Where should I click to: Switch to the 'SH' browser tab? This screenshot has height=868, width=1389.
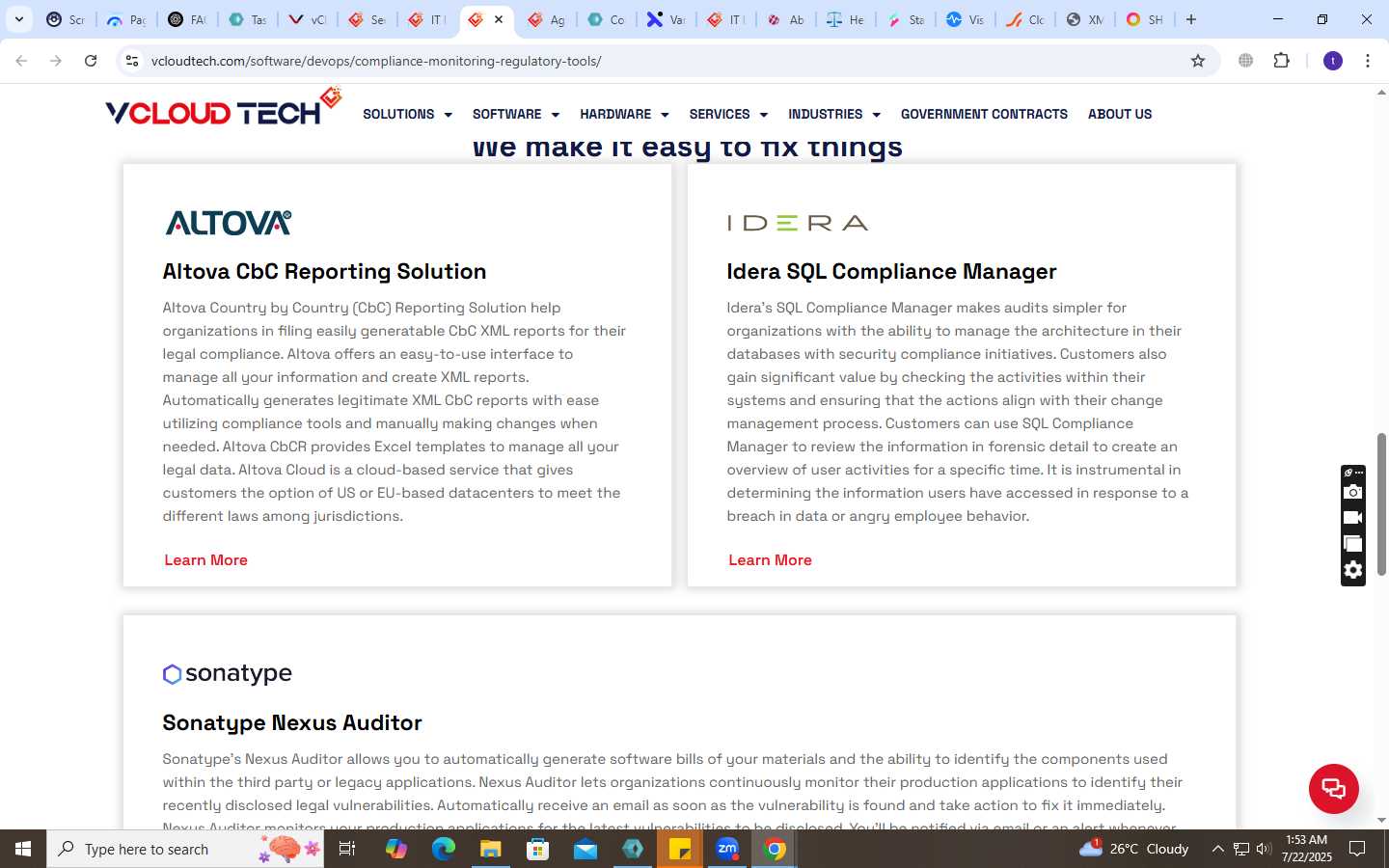click(1144, 19)
